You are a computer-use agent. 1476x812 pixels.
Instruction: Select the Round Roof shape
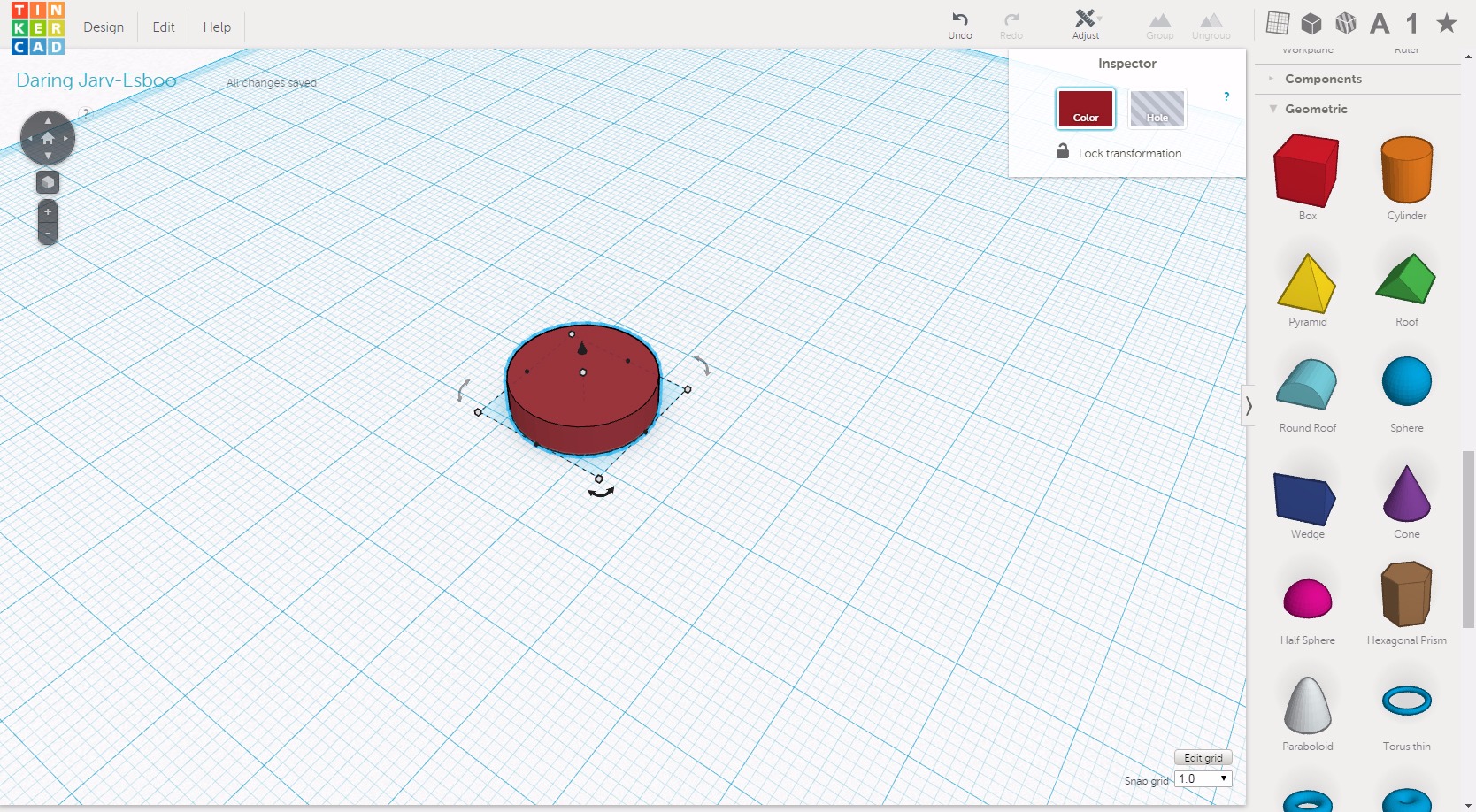click(x=1307, y=386)
